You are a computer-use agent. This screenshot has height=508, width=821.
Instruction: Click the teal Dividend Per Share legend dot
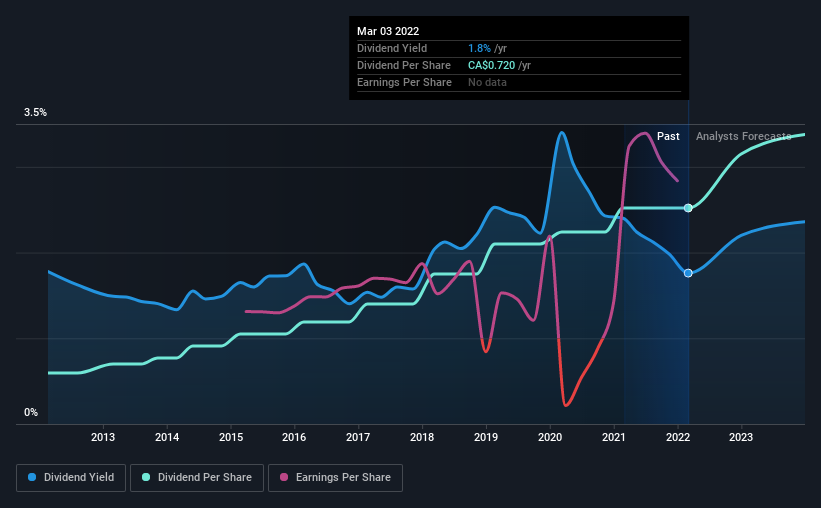146,478
